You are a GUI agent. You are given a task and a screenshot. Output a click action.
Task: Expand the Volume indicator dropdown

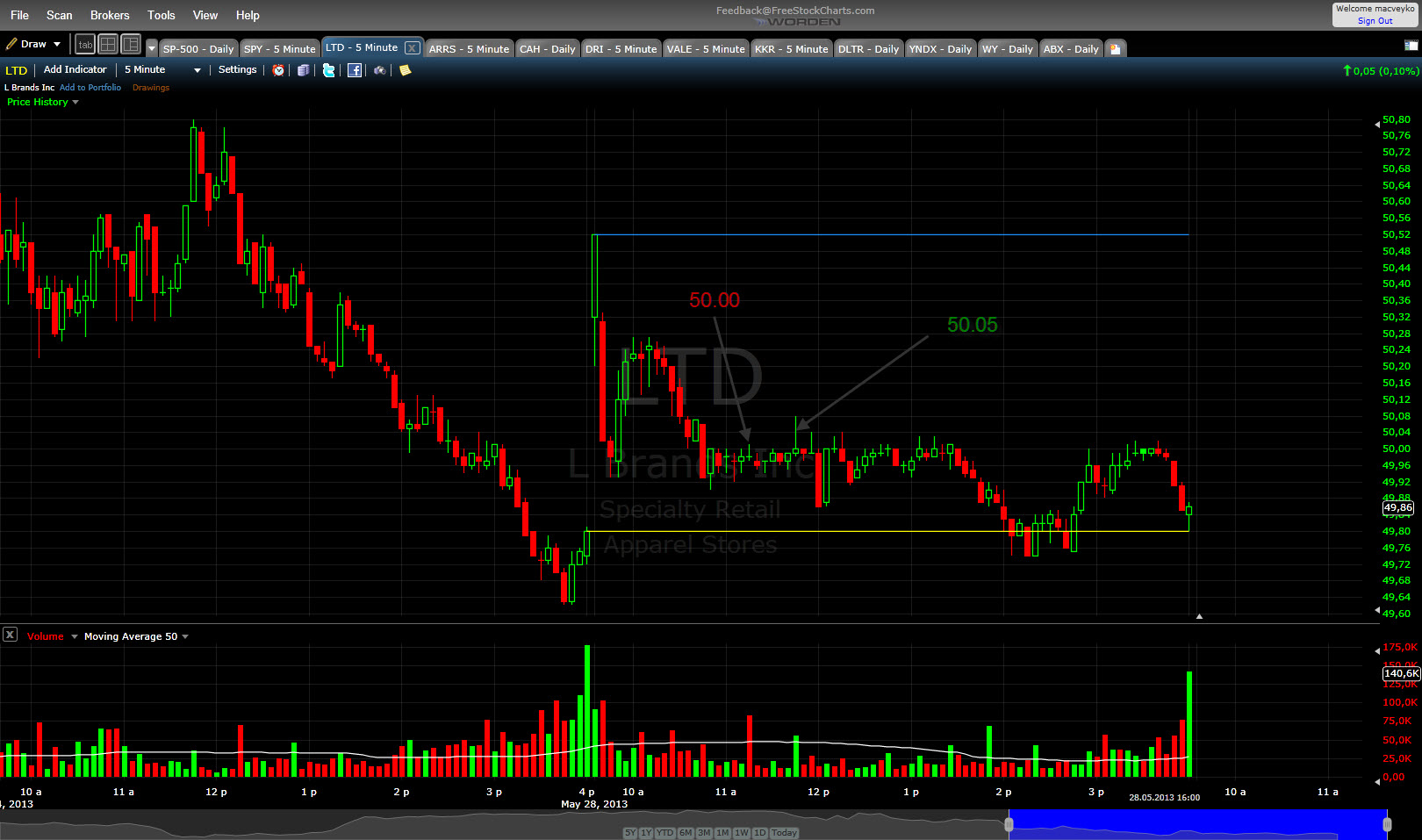75,636
